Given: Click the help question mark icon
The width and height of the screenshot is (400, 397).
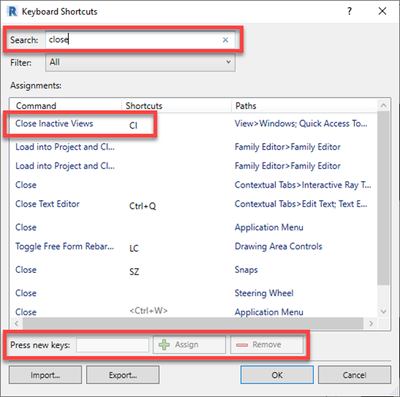Looking at the screenshot, I should [349, 11].
